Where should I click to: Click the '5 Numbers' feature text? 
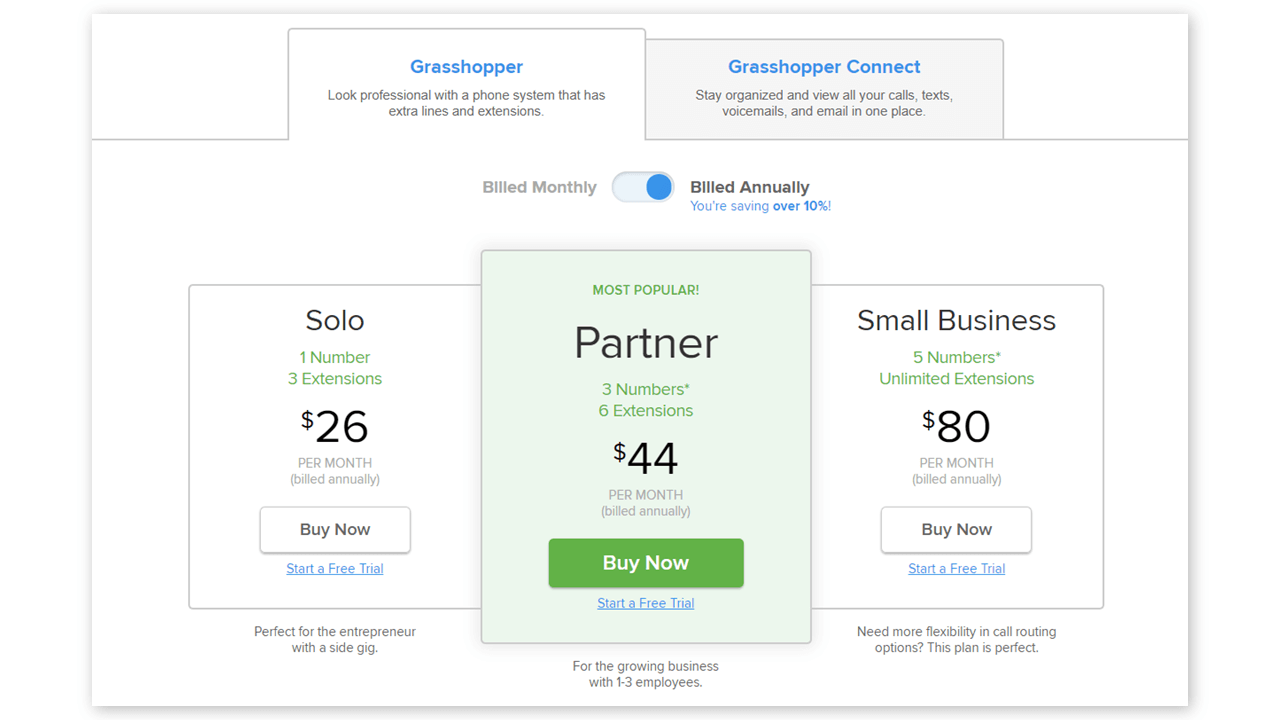pos(957,357)
